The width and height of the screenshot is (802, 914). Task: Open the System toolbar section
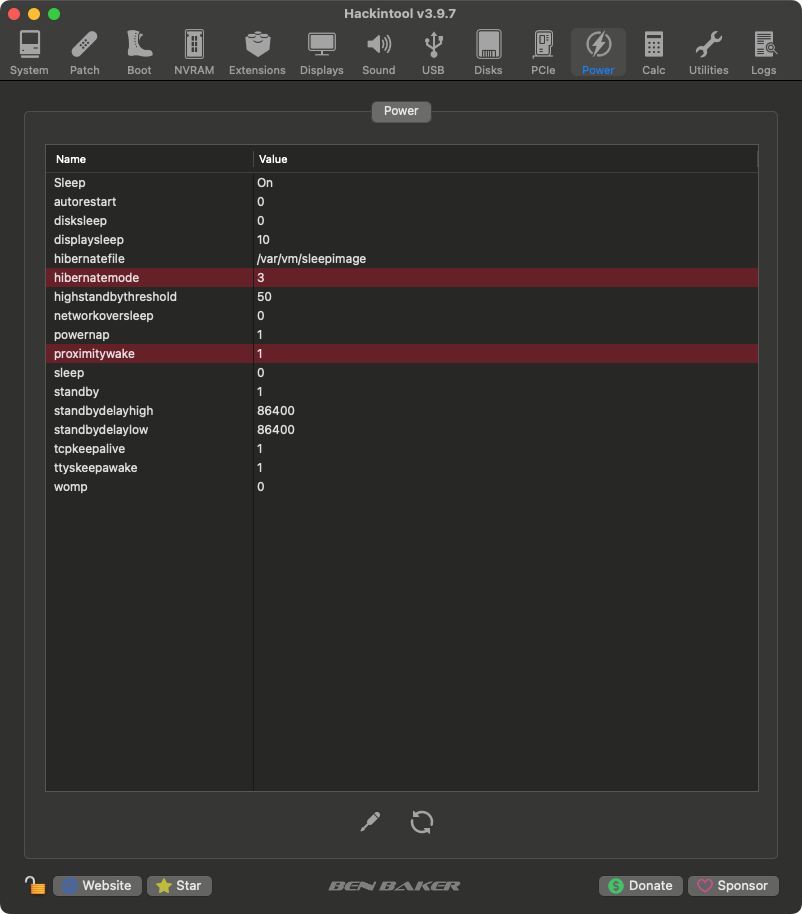click(x=29, y=52)
